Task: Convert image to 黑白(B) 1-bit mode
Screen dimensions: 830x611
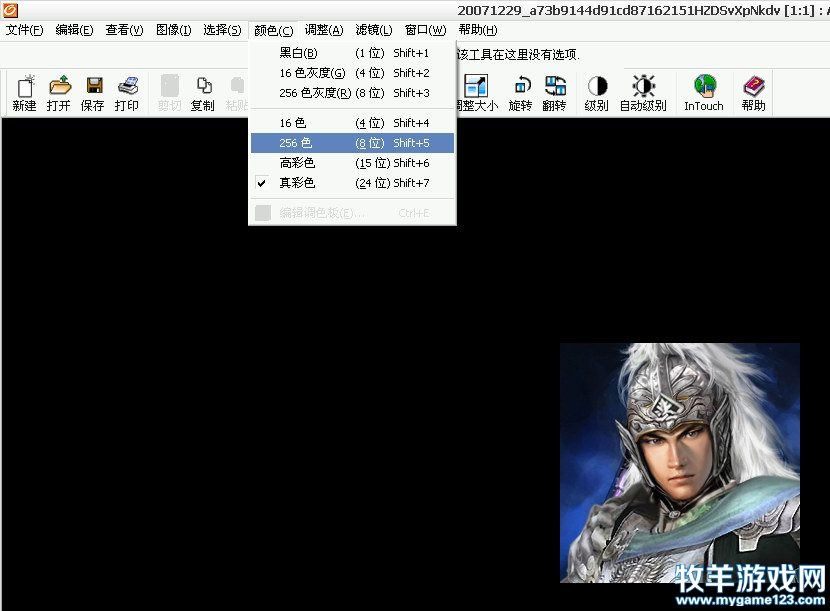Action: pyautogui.click(x=353, y=53)
